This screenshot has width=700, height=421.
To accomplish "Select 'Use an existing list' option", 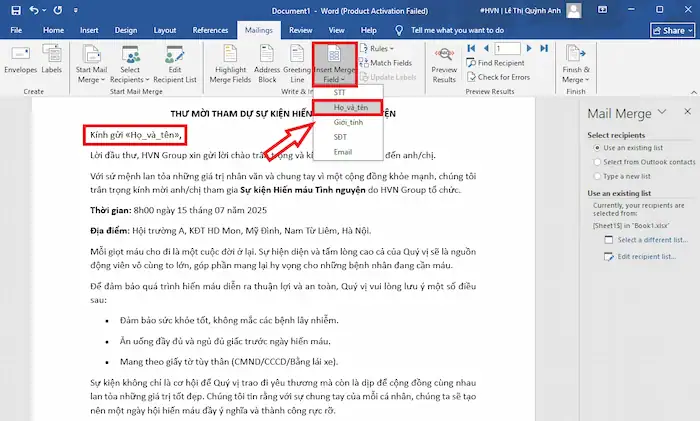I will 595,147.
